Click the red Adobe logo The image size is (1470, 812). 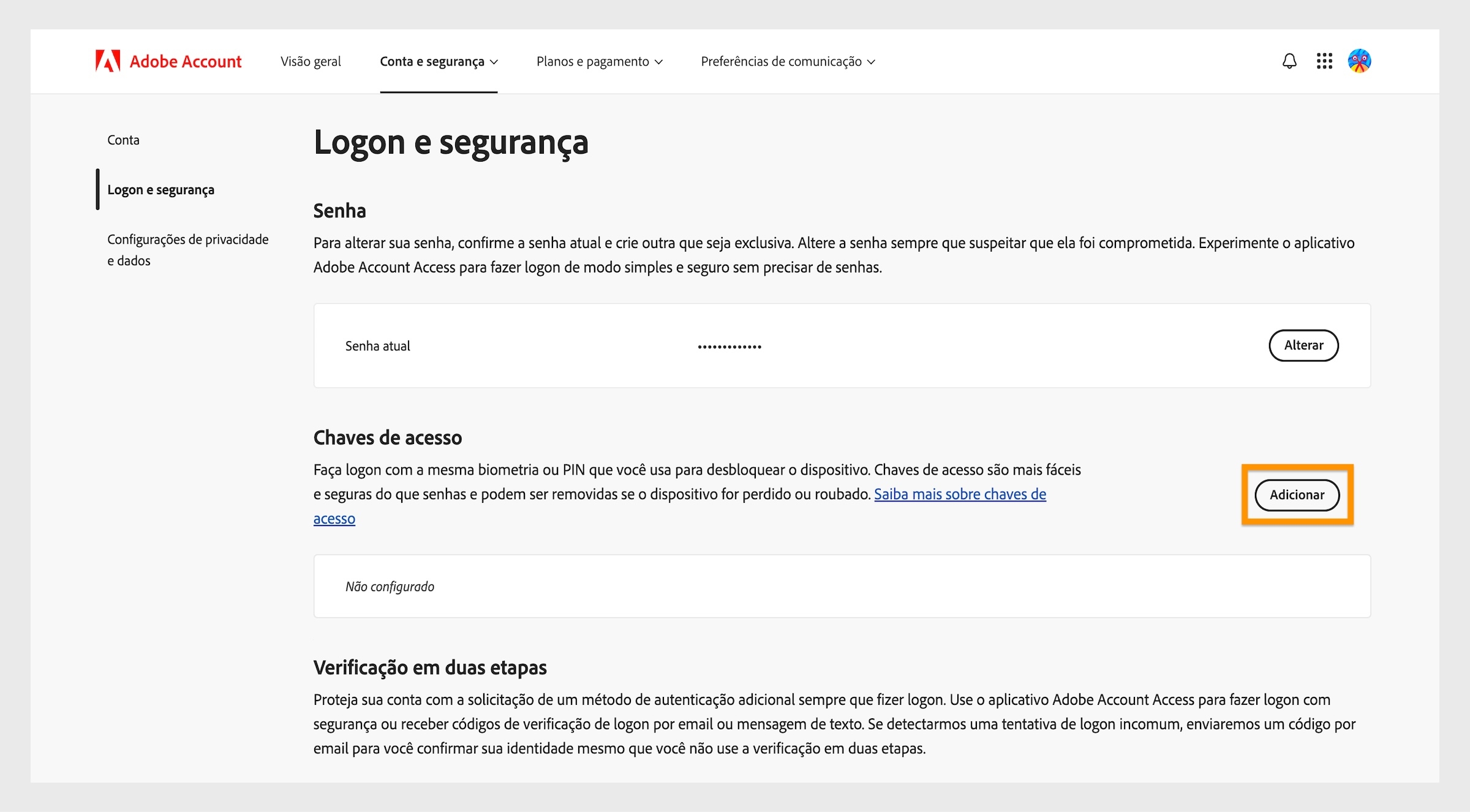point(107,61)
